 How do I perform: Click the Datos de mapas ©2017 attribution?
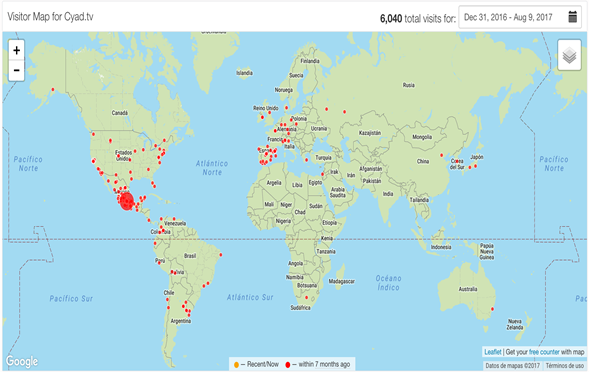coord(512,365)
